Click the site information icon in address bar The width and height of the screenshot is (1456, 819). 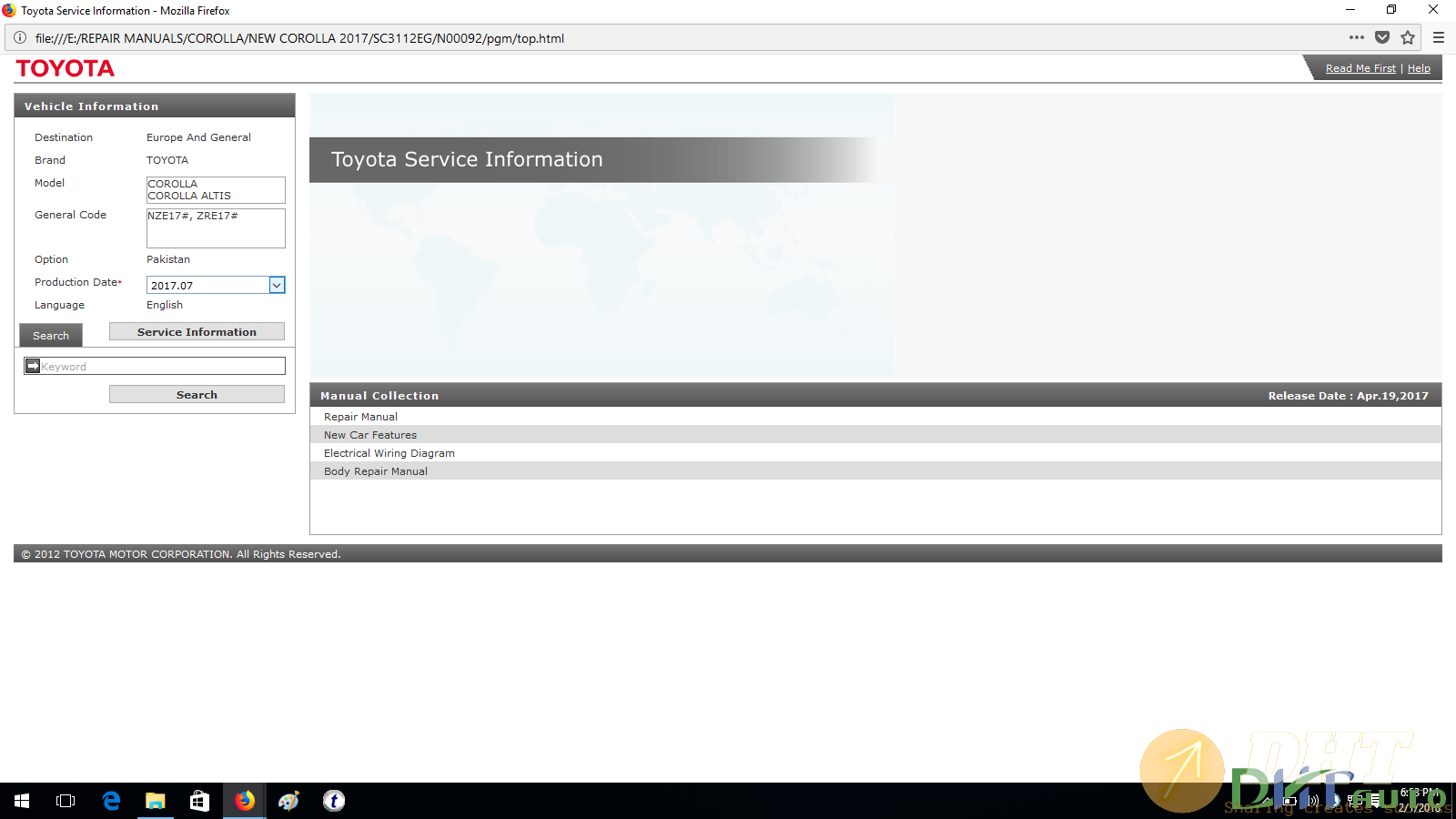(20, 38)
